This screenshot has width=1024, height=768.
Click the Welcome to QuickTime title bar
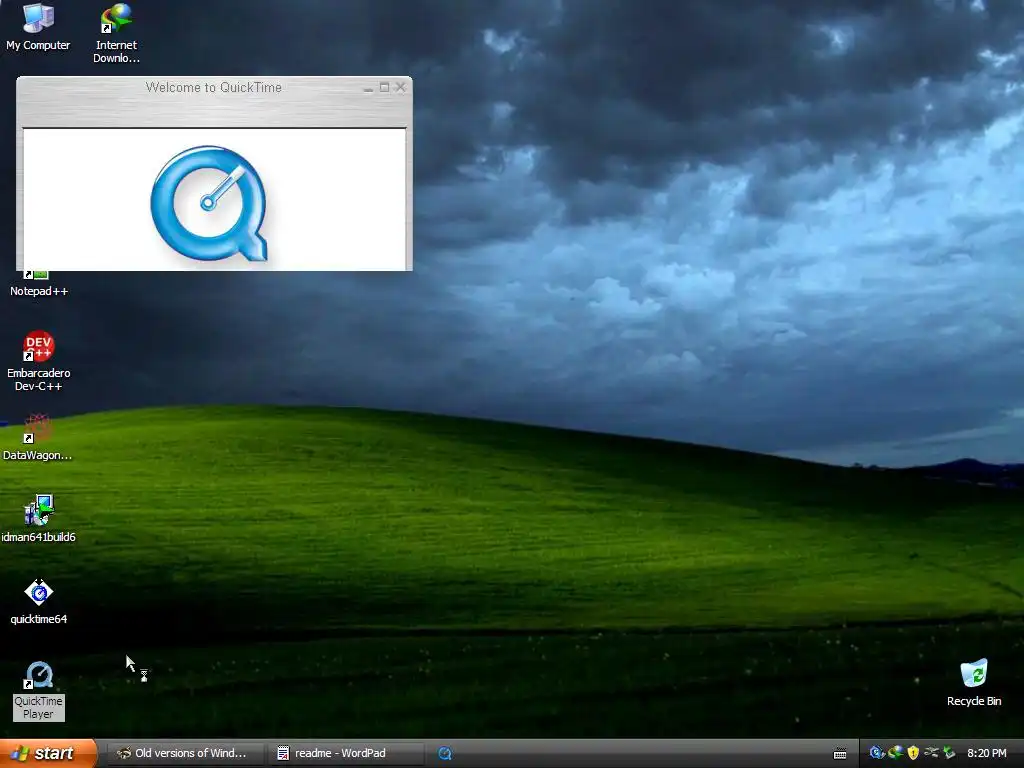tap(214, 88)
